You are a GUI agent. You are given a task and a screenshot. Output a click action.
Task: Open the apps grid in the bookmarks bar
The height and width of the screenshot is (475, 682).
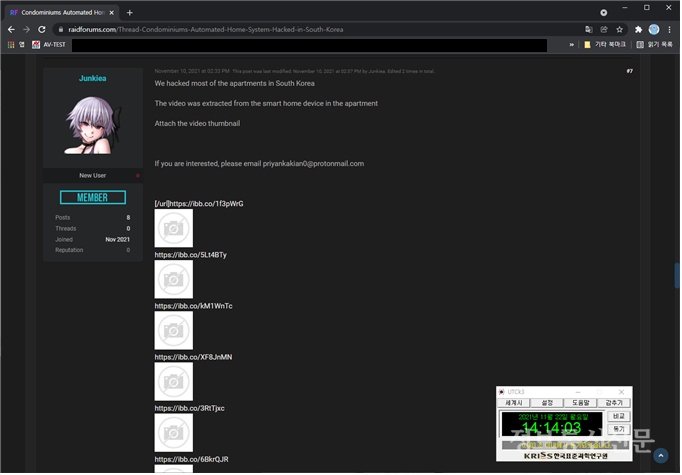[x=11, y=45]
